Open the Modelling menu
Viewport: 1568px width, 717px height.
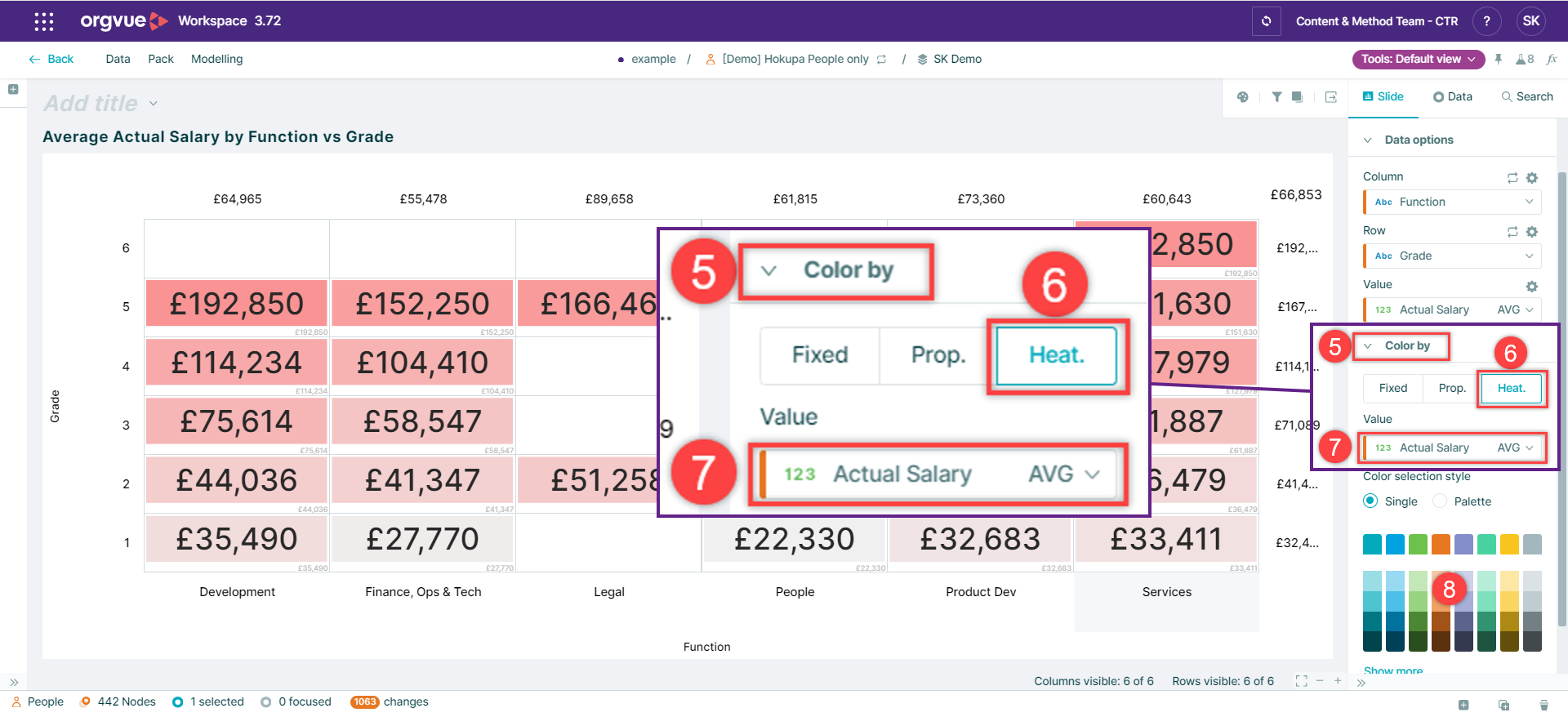[216, 59]
